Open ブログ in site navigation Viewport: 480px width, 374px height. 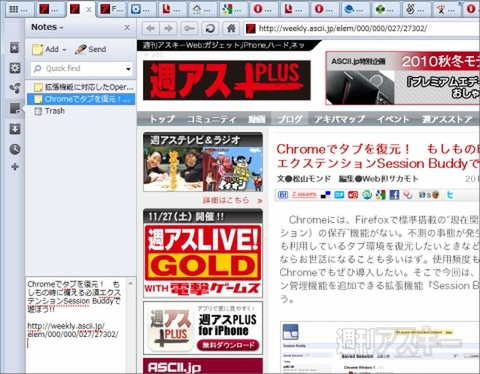[x=290, y=119]
